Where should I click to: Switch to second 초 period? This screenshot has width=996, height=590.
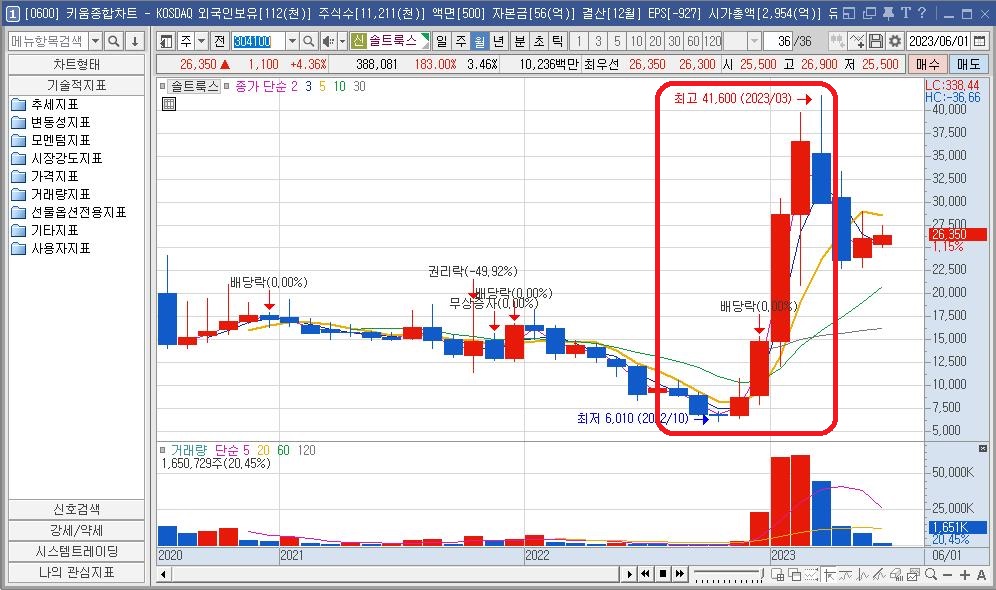[x=539, y=41]
